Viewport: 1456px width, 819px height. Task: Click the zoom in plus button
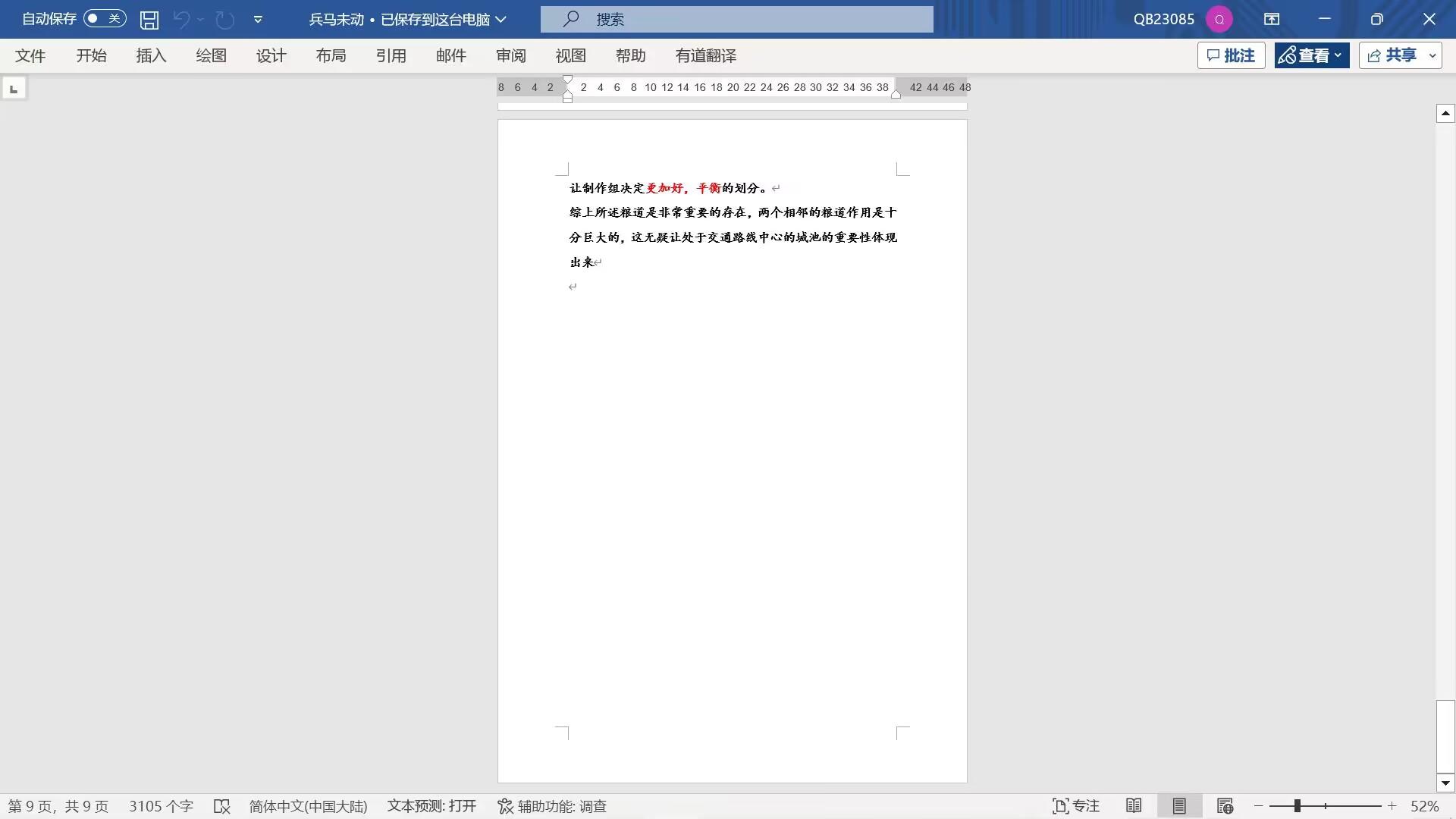[1392, 806]
